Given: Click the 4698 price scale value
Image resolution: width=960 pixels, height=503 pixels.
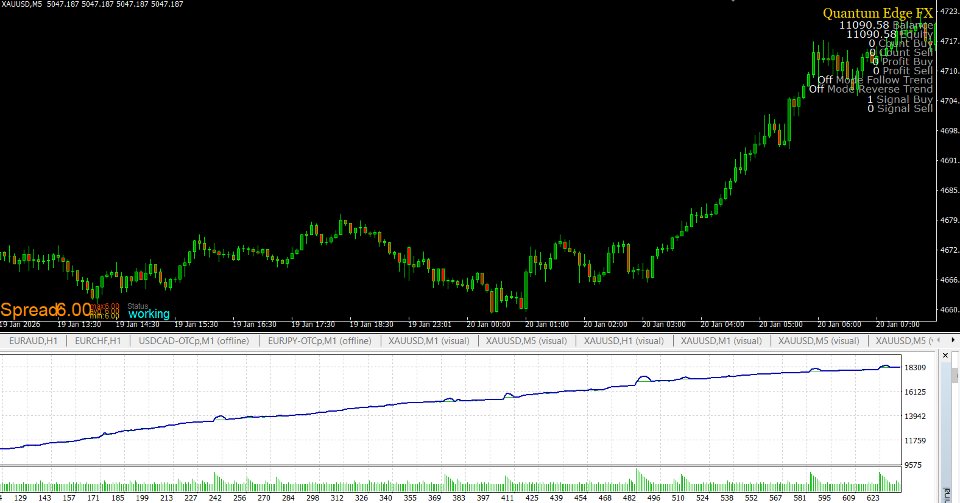Looking at the screenshot, I should tap(950, 131).
